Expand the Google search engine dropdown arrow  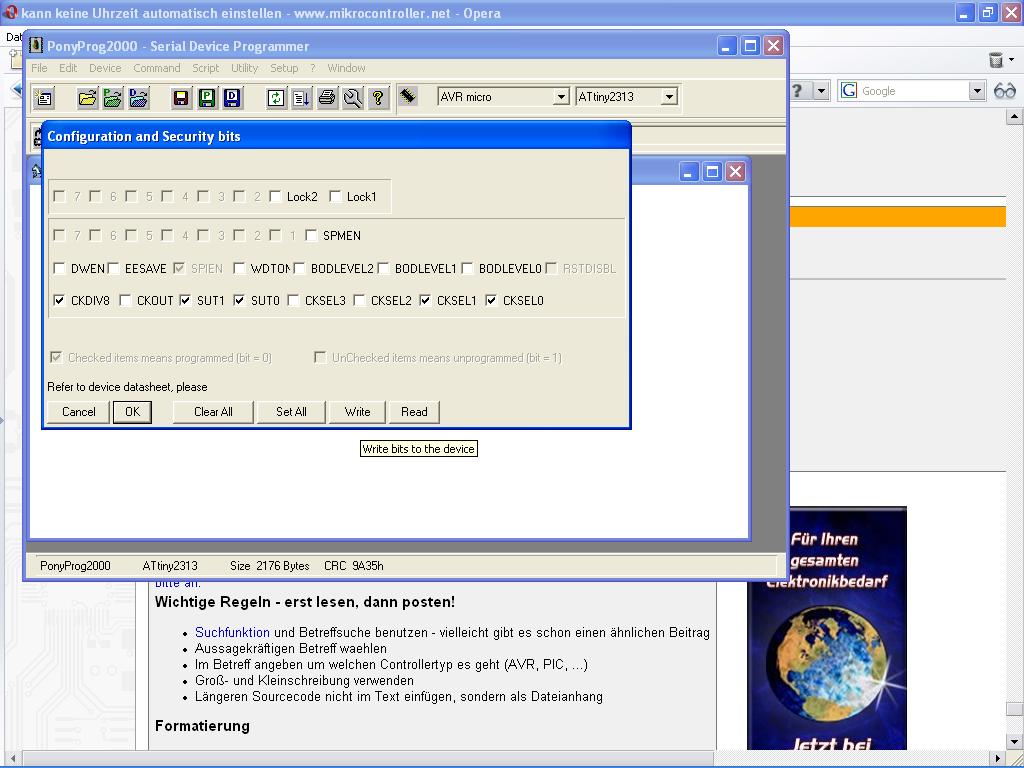977,91
